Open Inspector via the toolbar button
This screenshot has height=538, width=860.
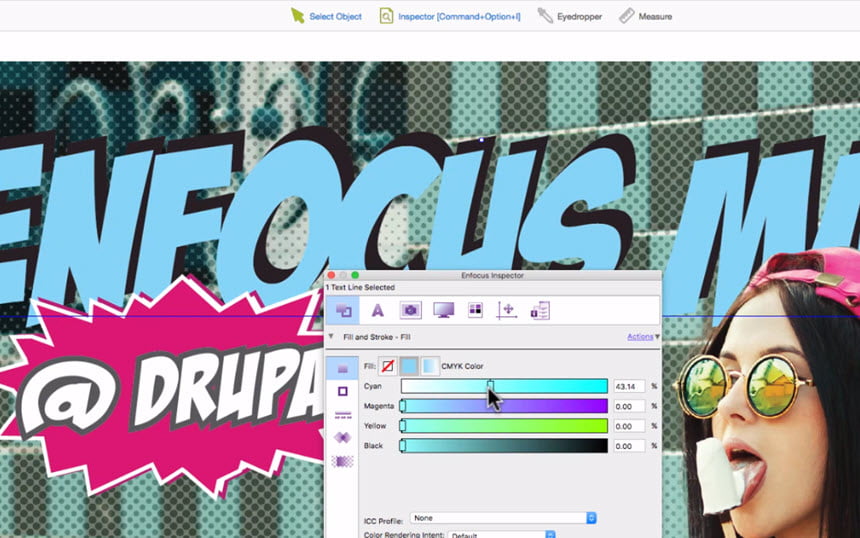click(450, 16)
